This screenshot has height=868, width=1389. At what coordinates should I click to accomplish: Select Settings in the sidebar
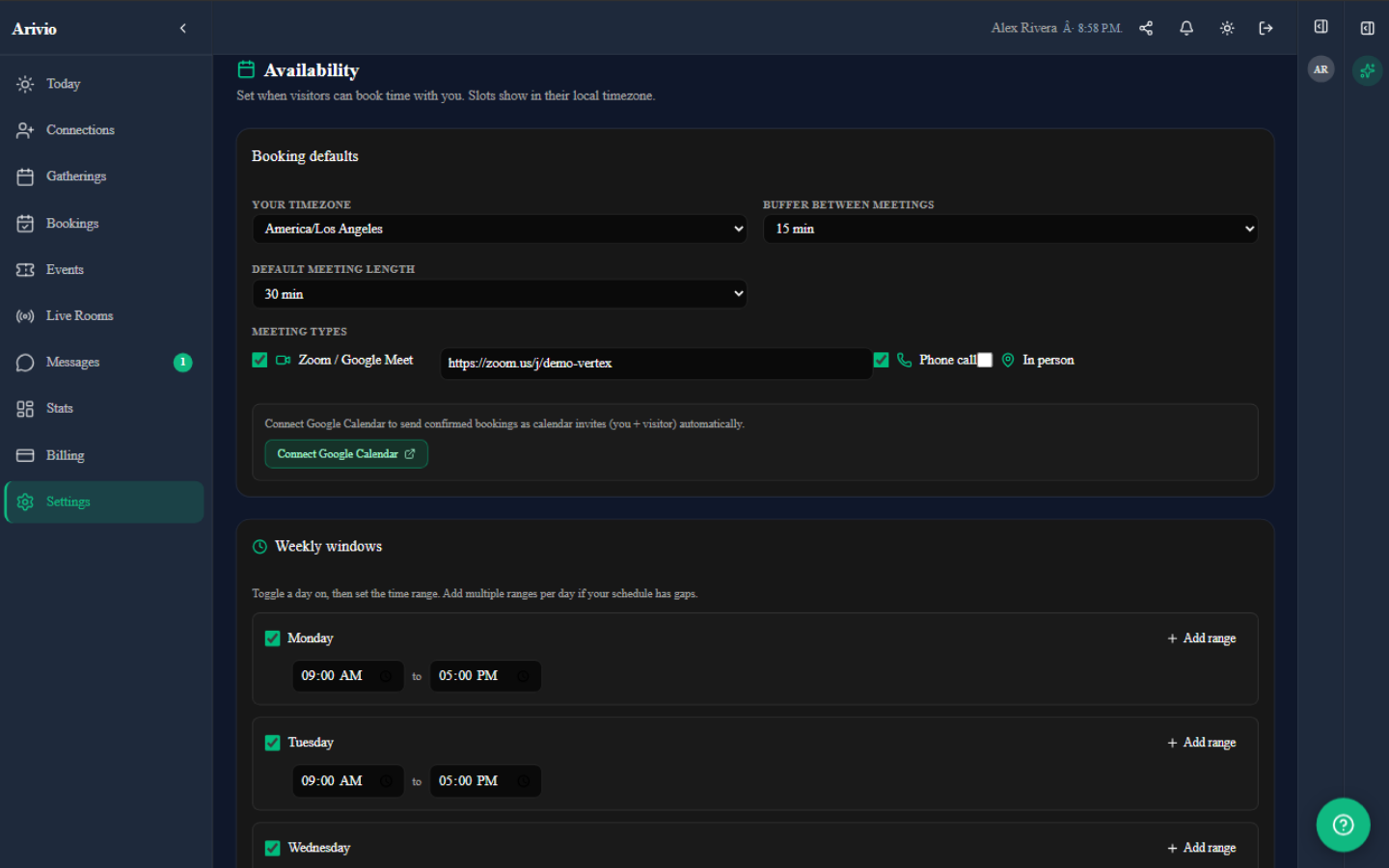click(x=103, y=502)
